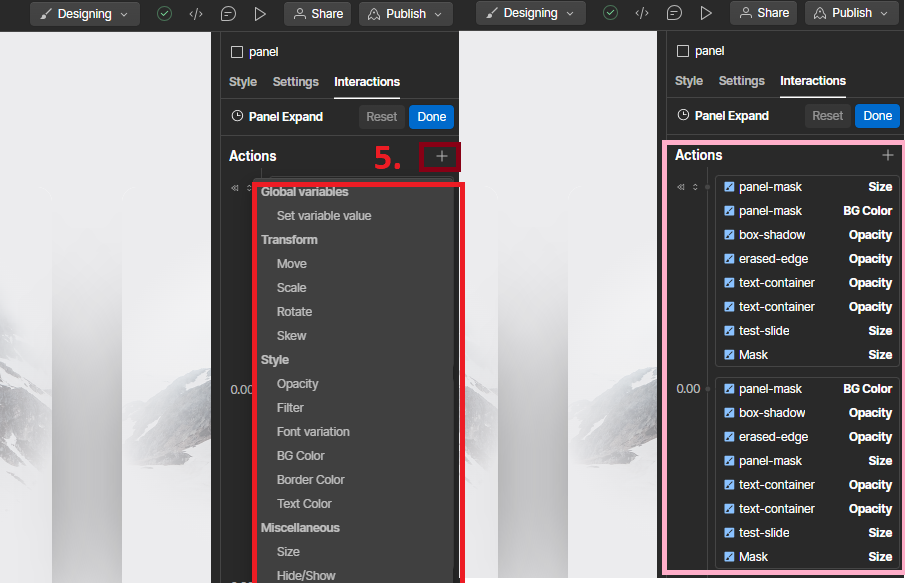Choose Set variable value from the menu
Image resolution: width=905 pixels, height=583 pixels.
coord(324,216)
